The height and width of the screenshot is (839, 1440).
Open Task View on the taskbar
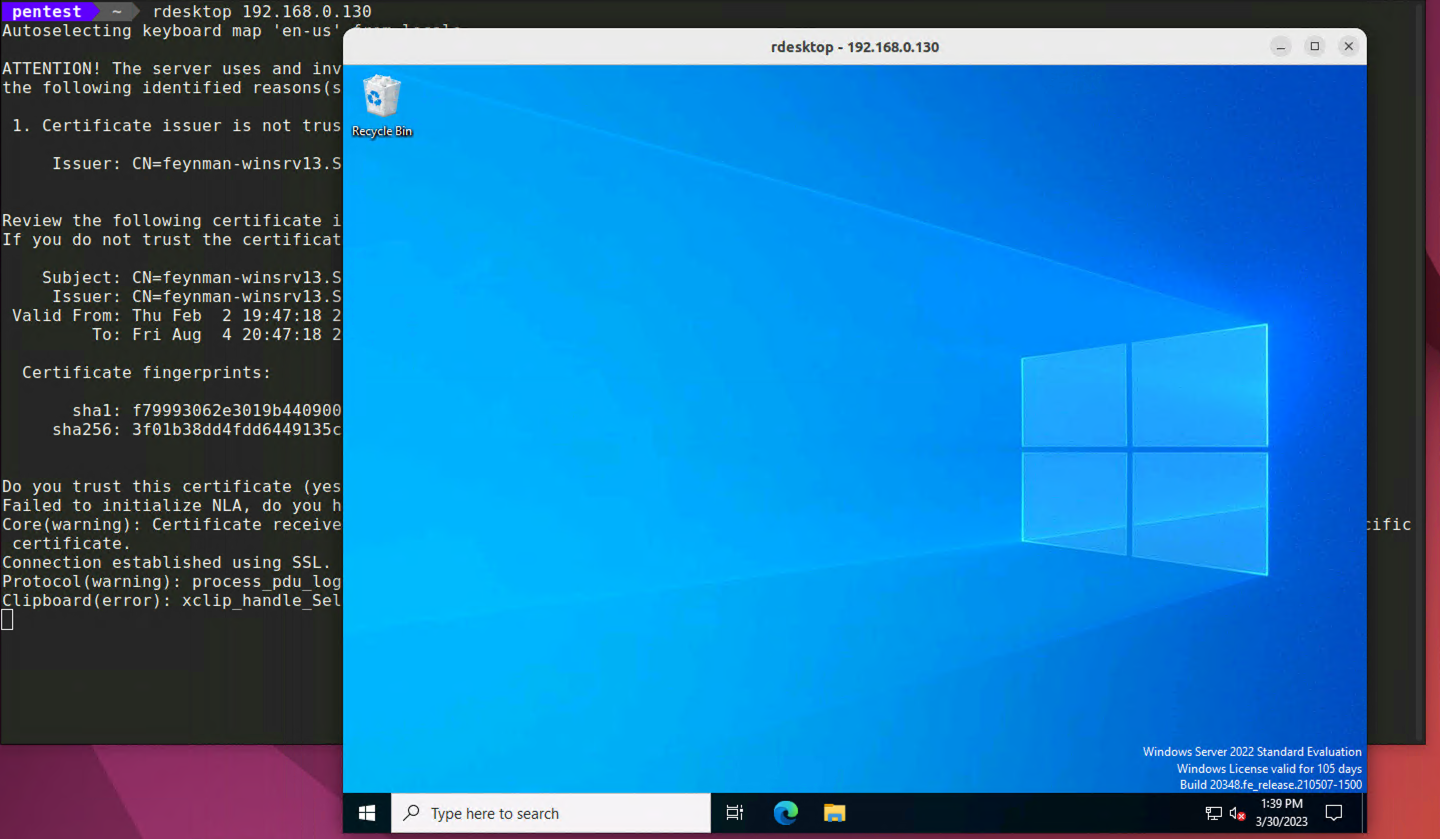pos(735,813)
